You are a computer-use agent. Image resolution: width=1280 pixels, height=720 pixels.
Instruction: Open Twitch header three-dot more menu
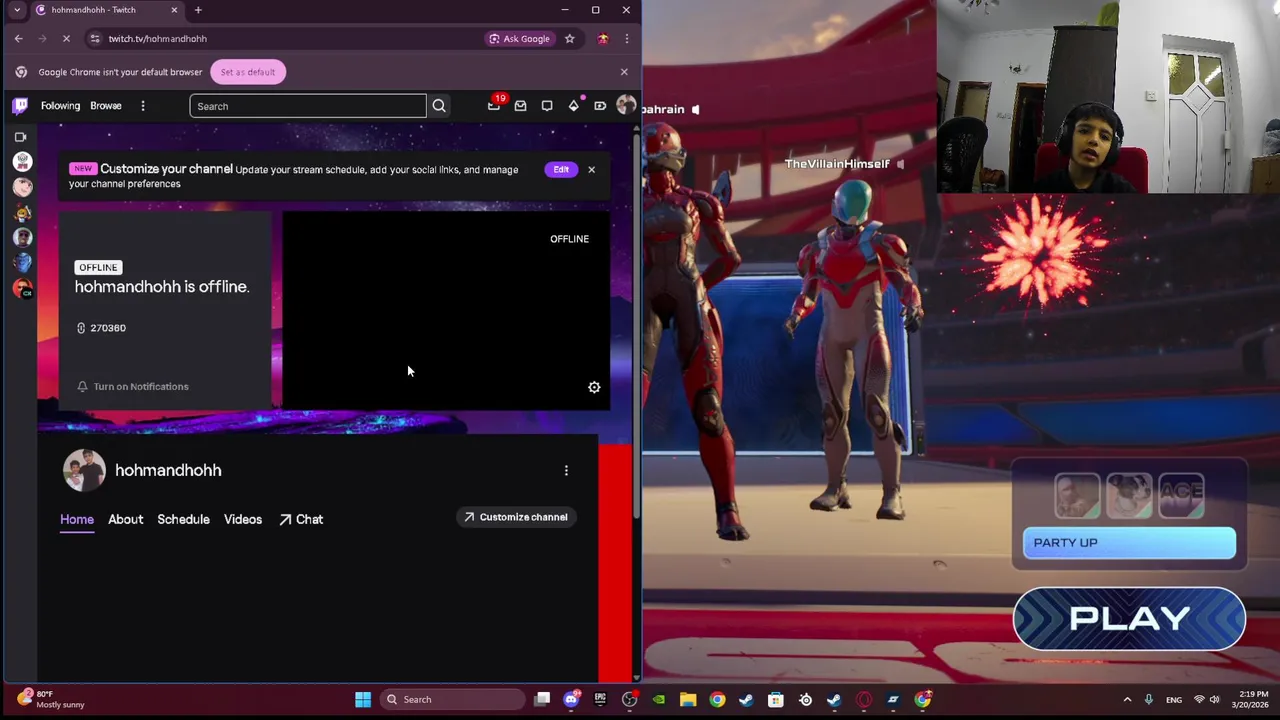(143, 106)
